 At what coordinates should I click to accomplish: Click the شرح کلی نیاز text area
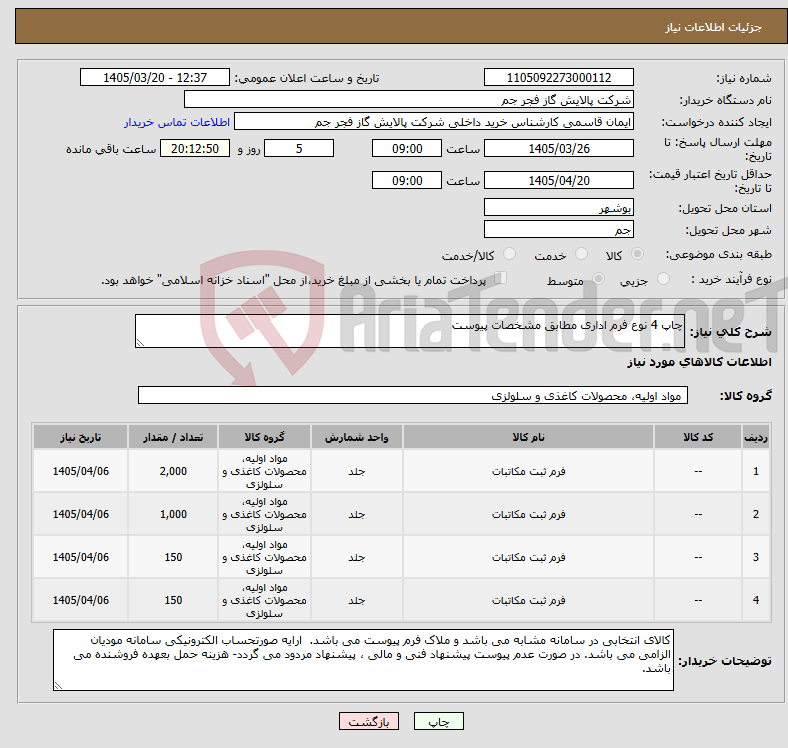[410, 331]
